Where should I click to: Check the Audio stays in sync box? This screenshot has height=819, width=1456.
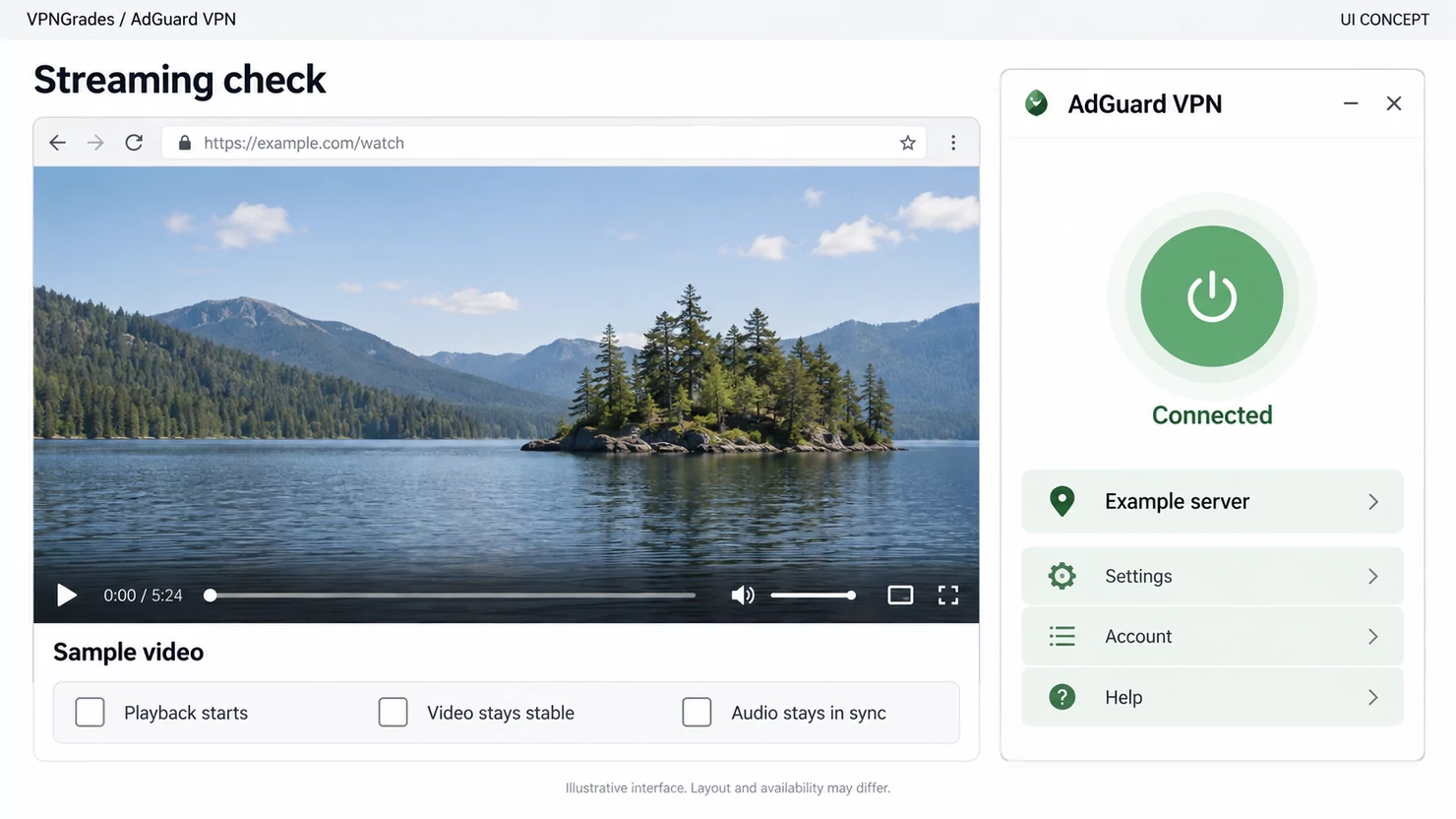click(698, 712)
